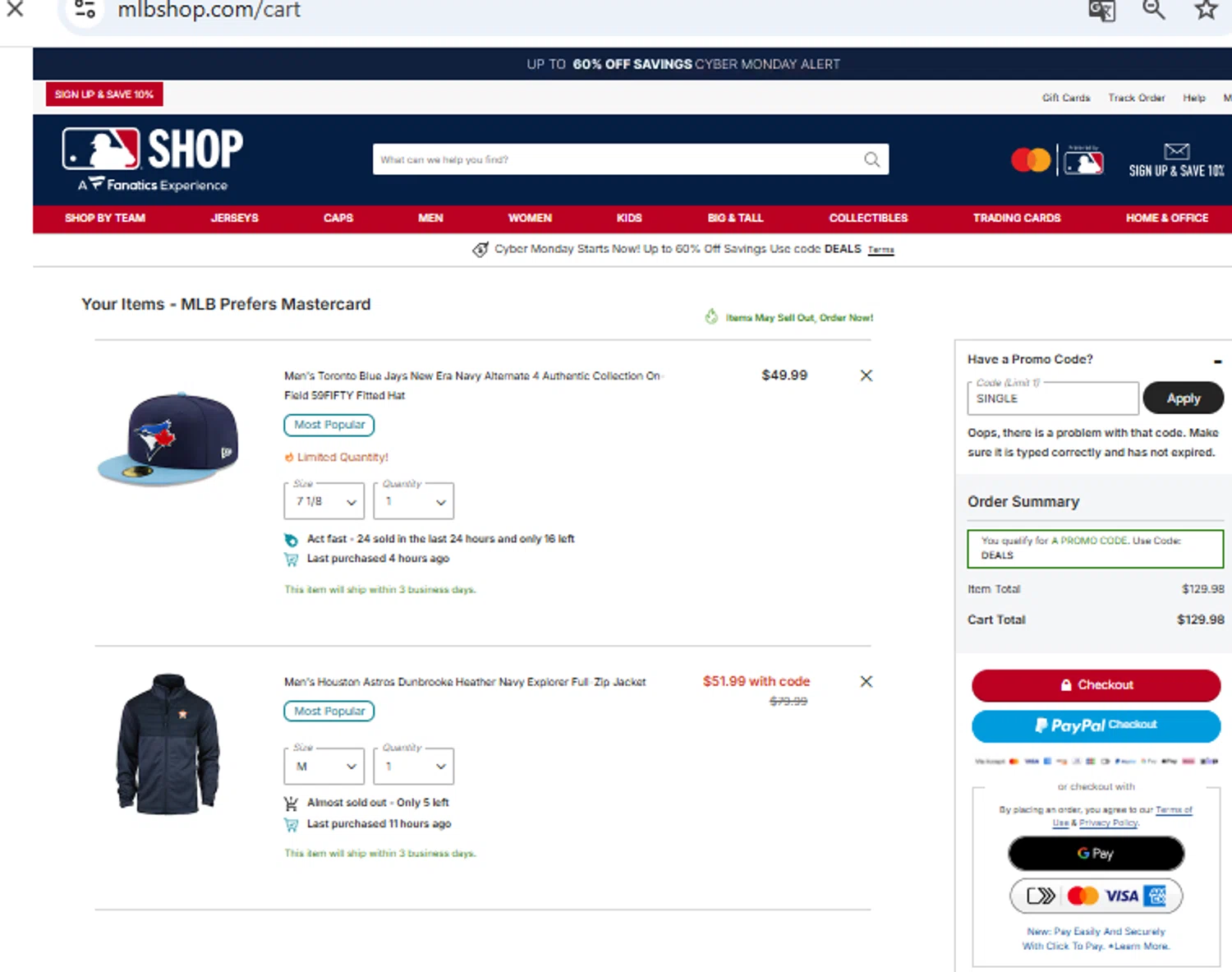Open the Help link
Viewport: 1232px width, 972px height.
click(1194, 98)
